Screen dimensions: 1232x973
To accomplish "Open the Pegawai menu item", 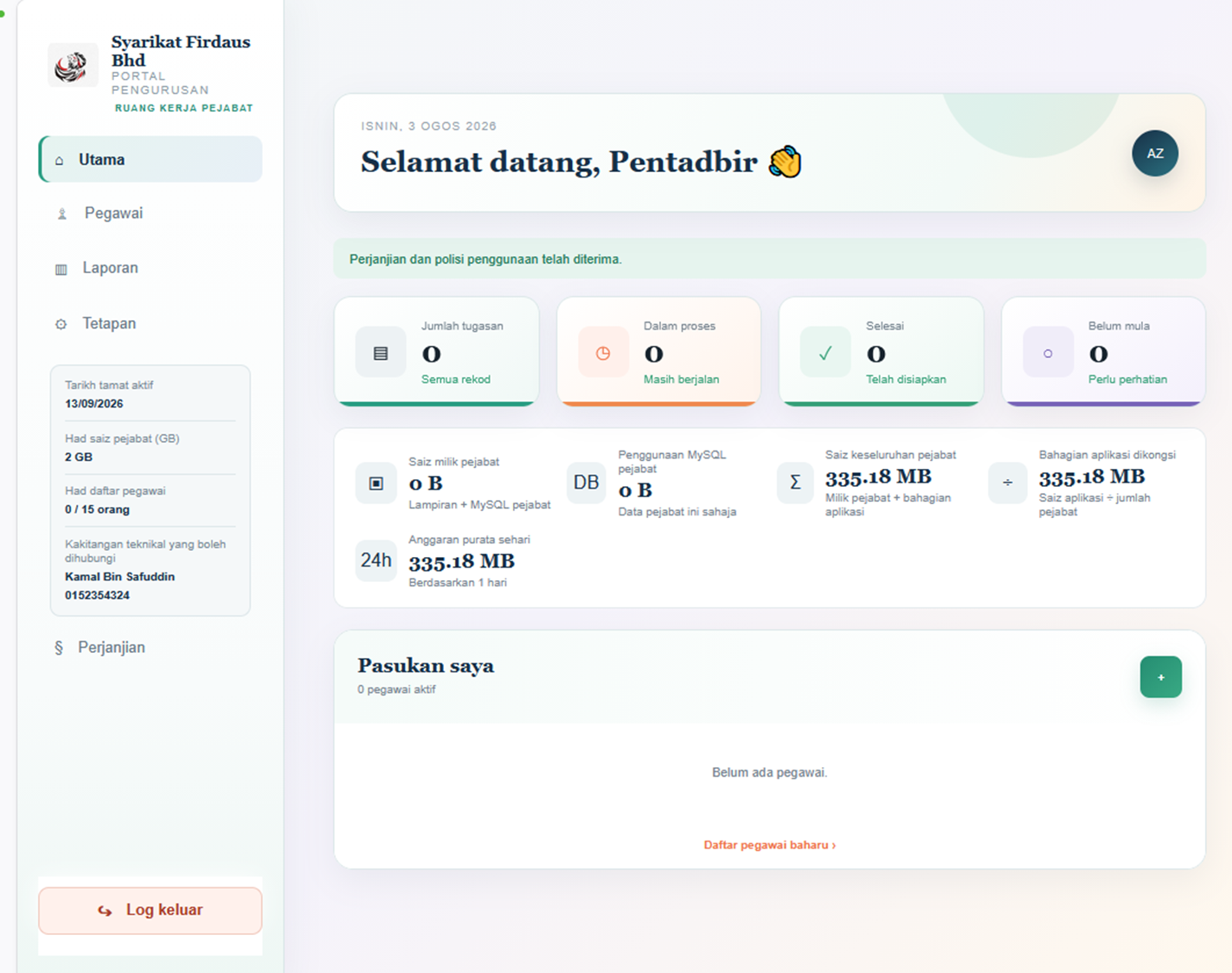I will (151, 214).
